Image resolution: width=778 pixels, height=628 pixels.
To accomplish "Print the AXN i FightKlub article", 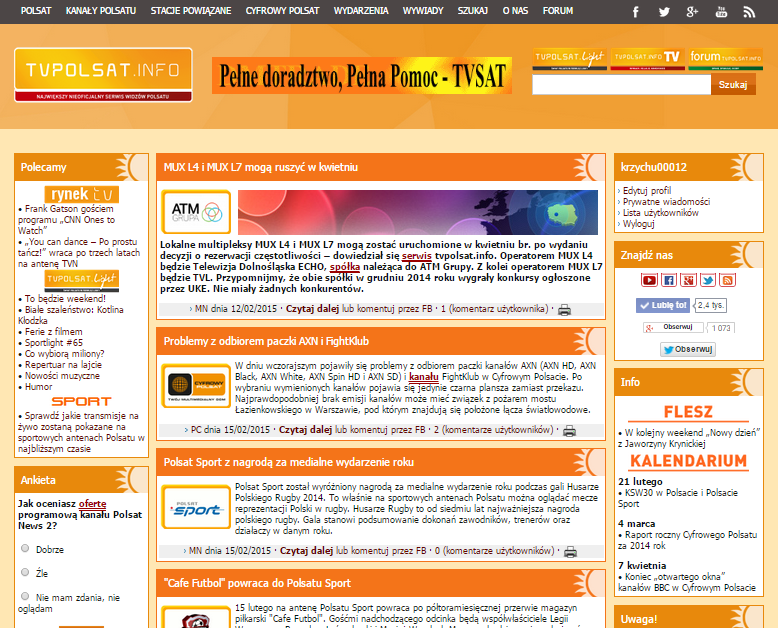I will pos(569,431).
